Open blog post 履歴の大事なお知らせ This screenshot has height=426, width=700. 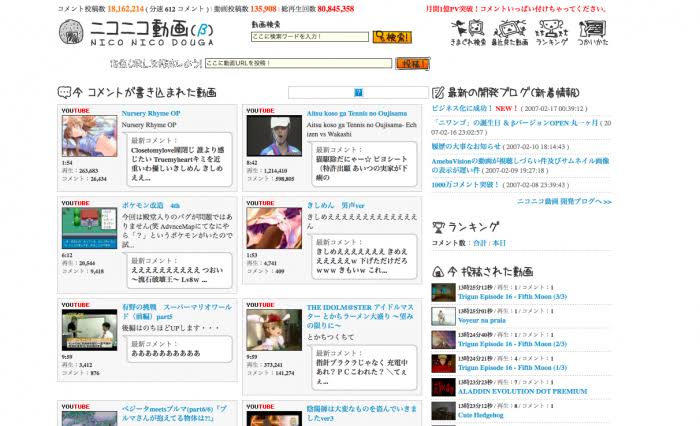[x=466, y=146]
